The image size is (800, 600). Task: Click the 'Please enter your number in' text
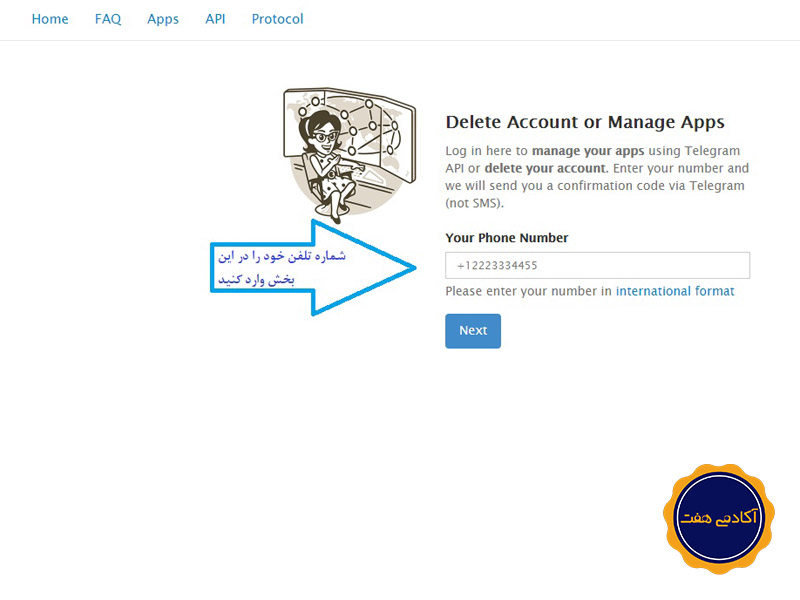(x=529, y=291)
